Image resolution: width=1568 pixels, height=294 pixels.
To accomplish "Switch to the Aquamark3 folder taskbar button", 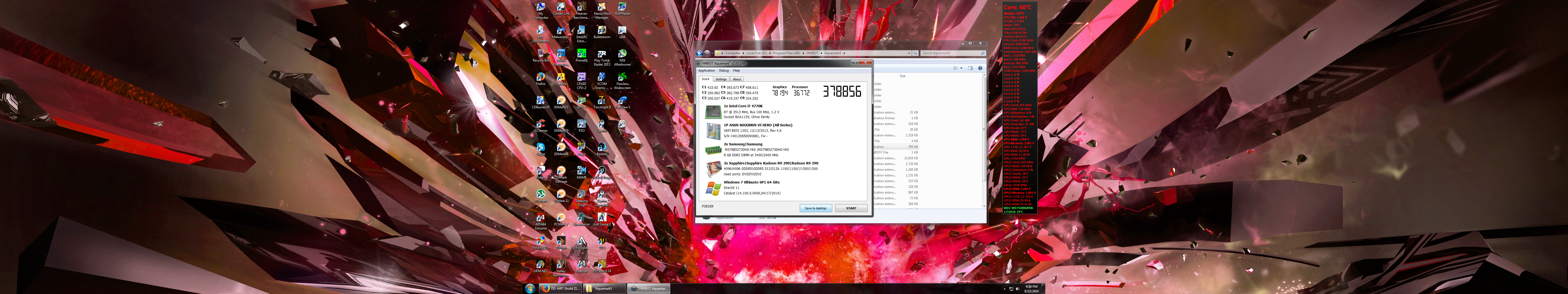I will click(x=604, y=289).
